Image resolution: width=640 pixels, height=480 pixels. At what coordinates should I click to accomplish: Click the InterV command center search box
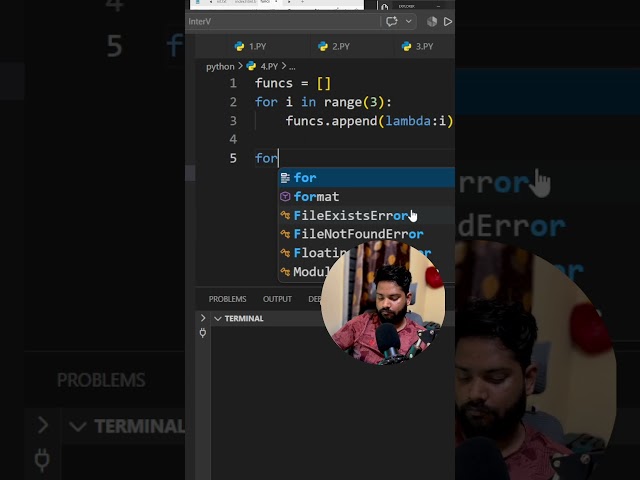click(x=282, y=22)
